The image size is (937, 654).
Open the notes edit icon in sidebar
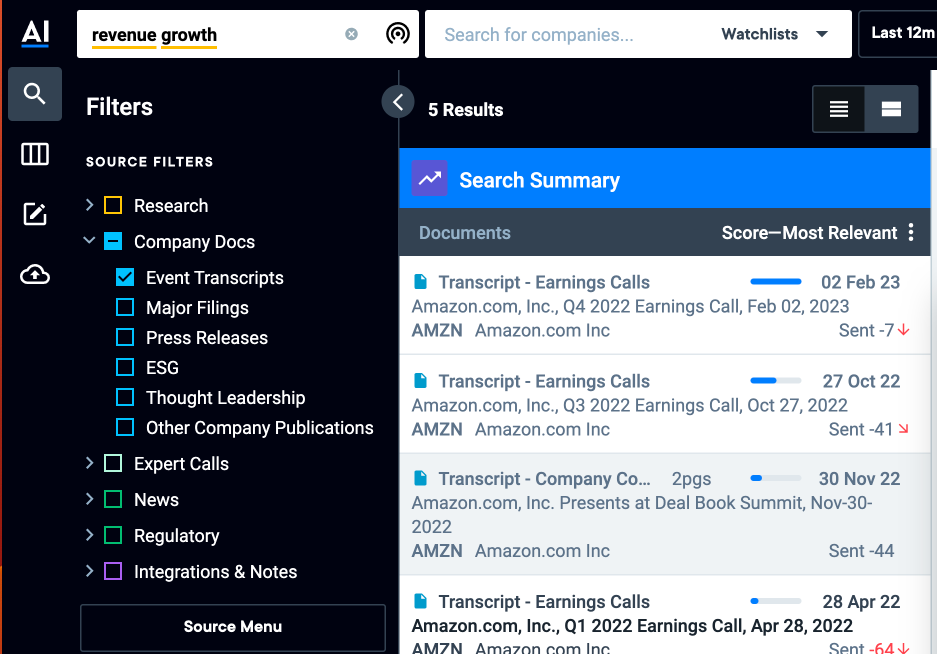[x=35, y=214]
